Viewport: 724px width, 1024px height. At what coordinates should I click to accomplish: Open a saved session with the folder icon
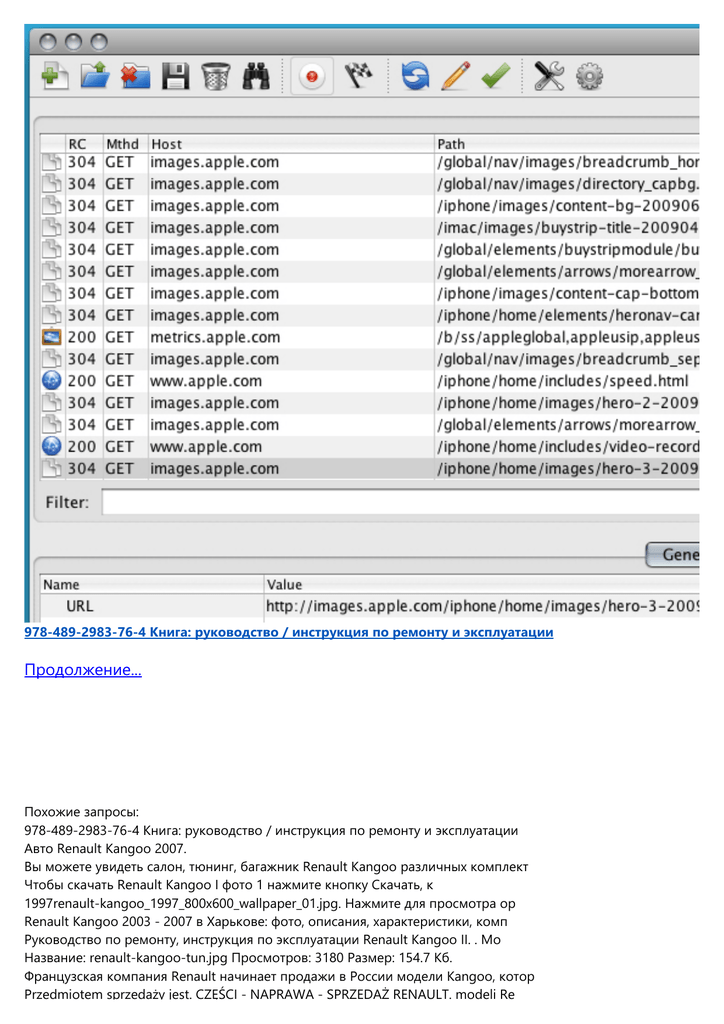(x=94, y=76)
